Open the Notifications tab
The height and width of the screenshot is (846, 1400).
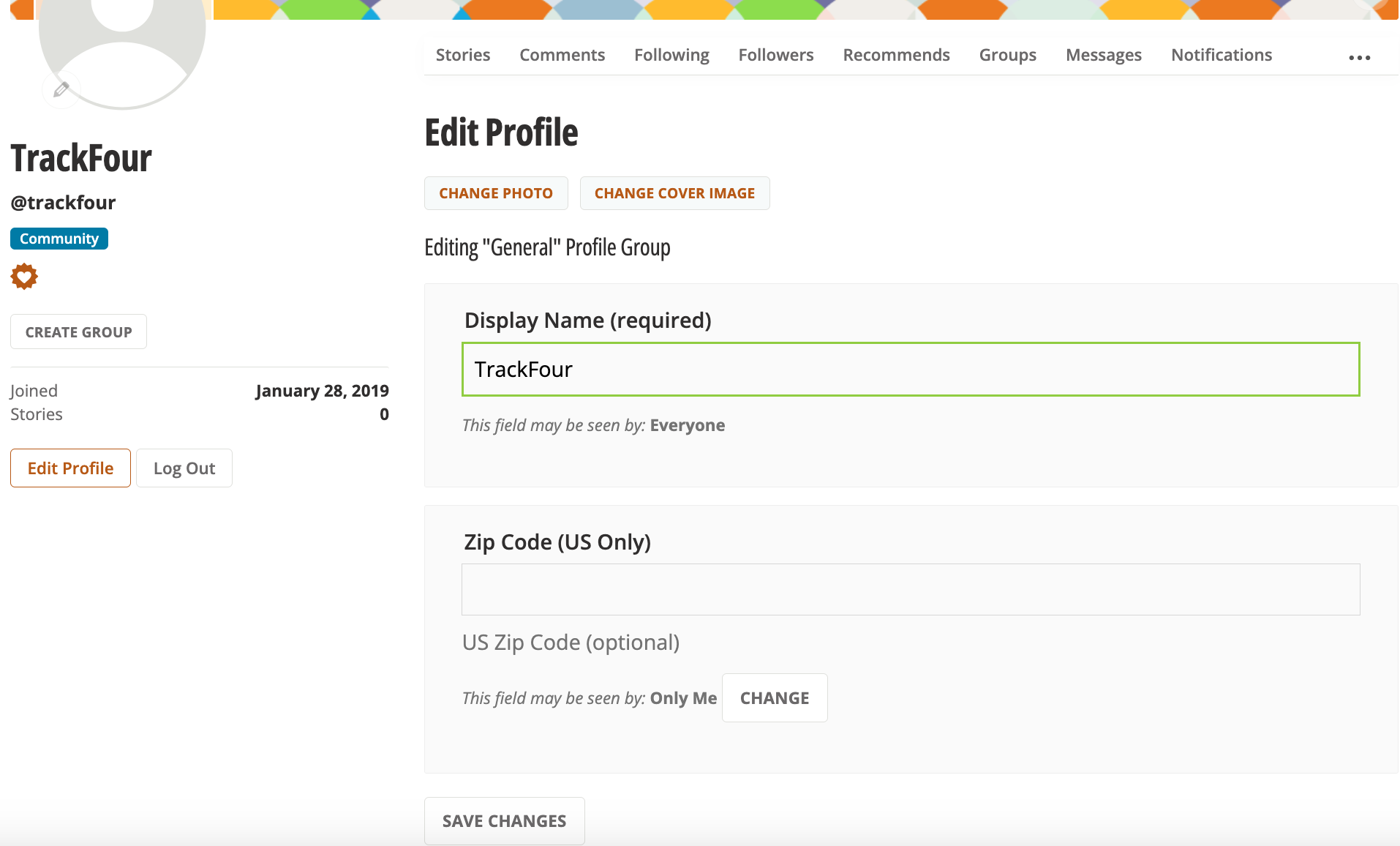point(1222,55)
